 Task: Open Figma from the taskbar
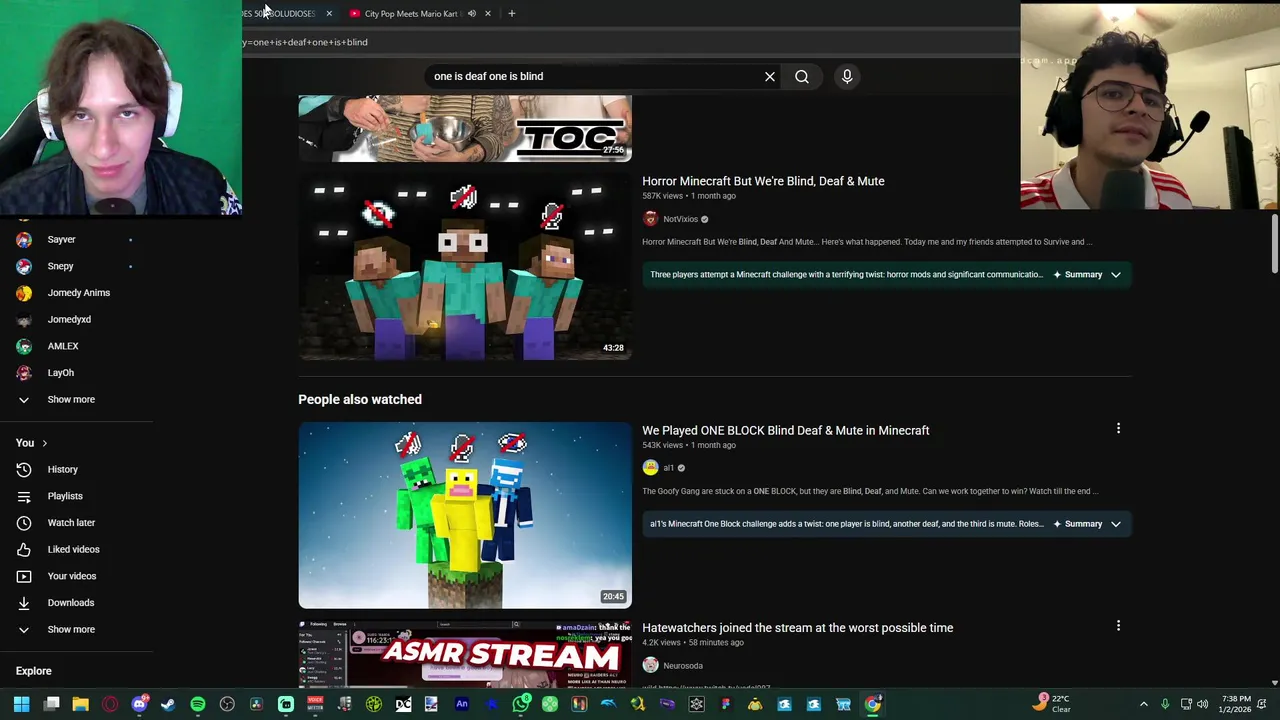[x=726, y=704]
